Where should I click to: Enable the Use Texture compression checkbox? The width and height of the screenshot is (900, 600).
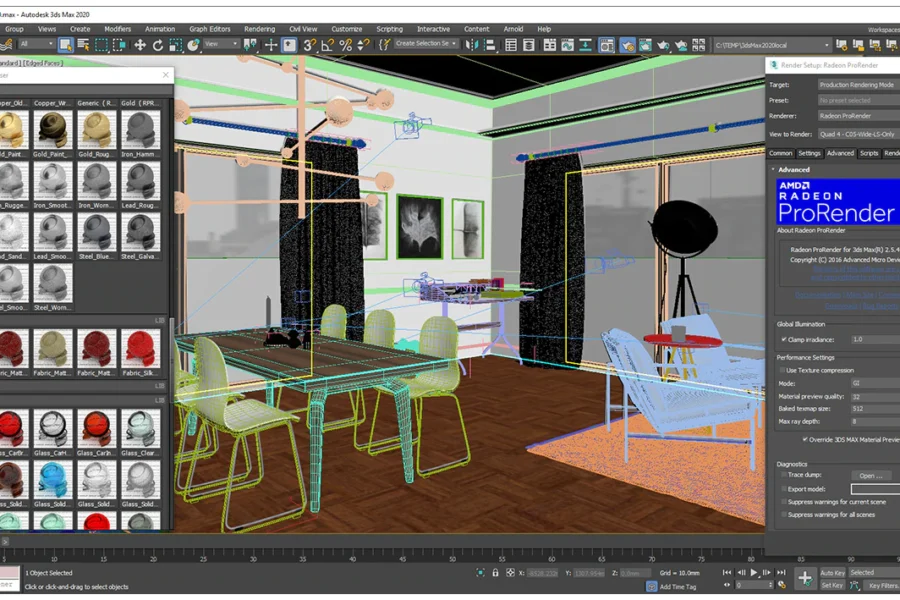click(783, 370)
